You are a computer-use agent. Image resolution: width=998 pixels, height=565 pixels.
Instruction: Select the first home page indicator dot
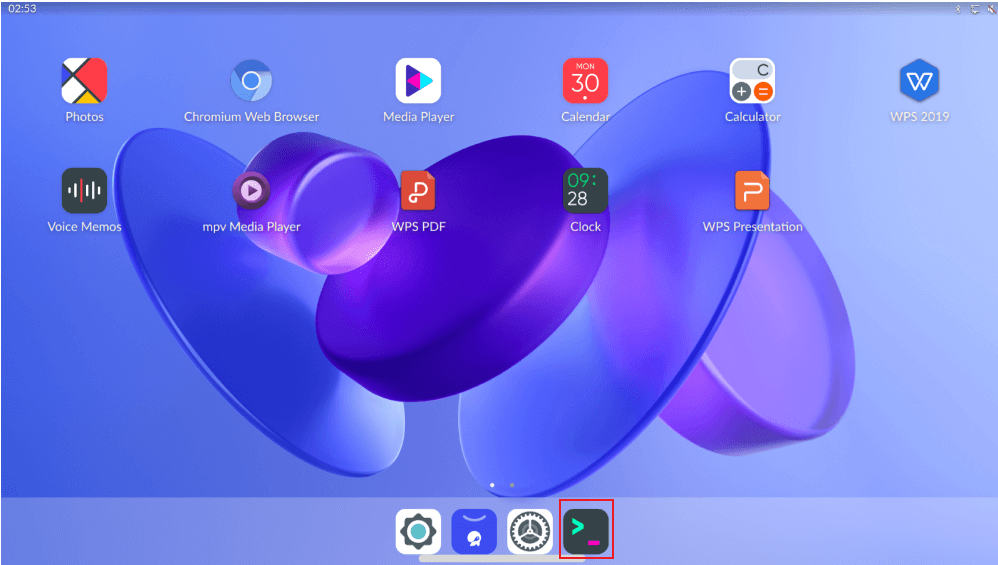[492, 485]
